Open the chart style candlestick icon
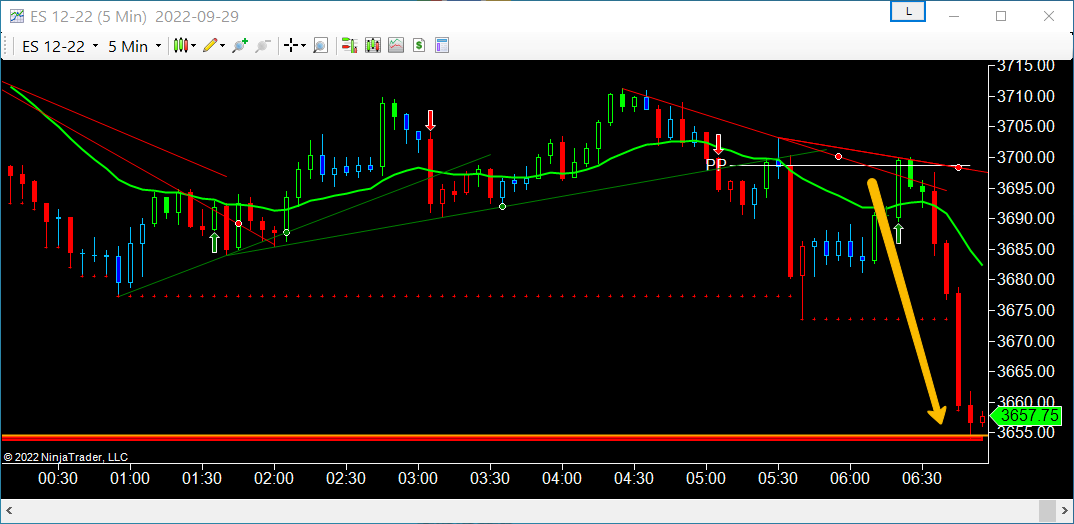Viewport: 1074px width, 524px height. coord(180,46)
